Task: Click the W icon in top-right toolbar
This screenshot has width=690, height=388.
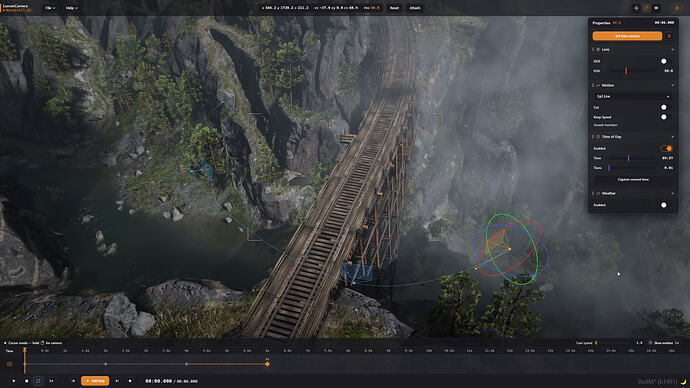Action: pyautogui.click(x=656, y=8)
